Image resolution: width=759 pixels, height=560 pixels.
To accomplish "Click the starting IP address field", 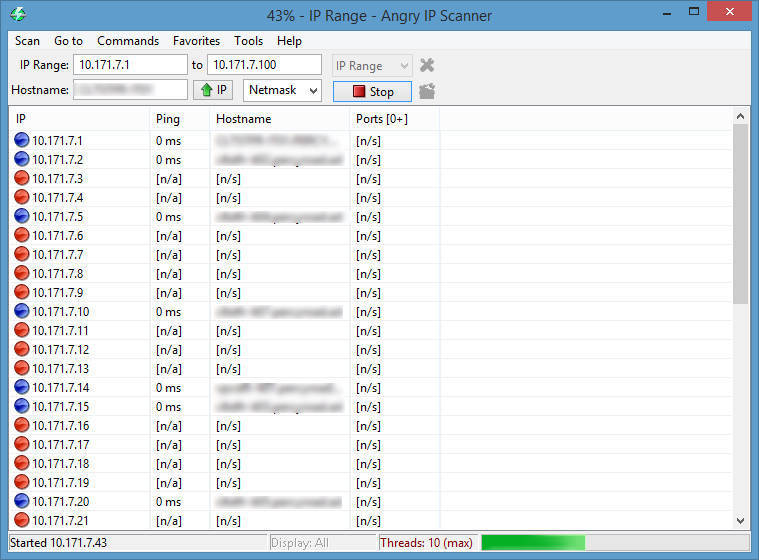I will point(129,66).
